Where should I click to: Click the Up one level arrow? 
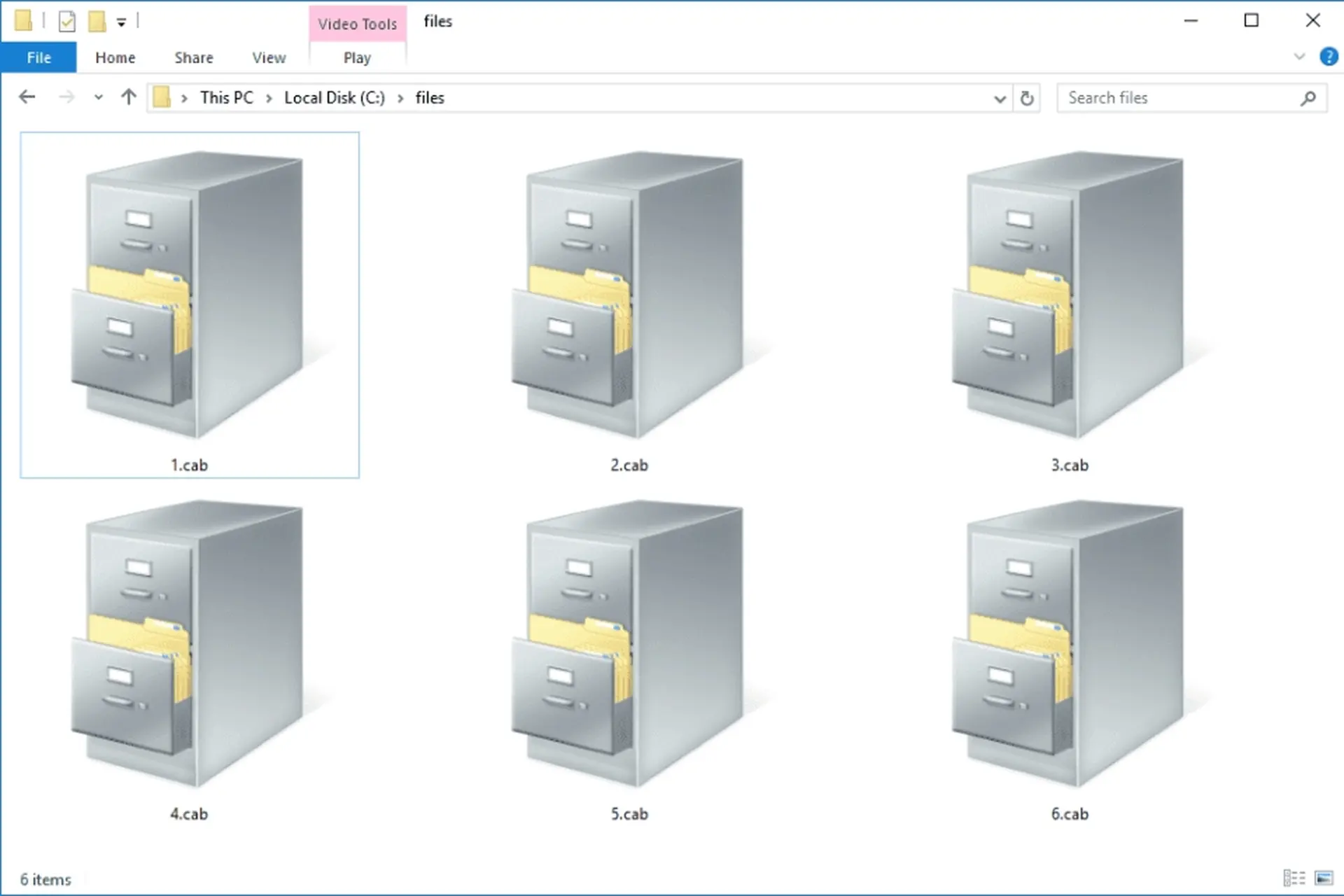pos(128,97)
